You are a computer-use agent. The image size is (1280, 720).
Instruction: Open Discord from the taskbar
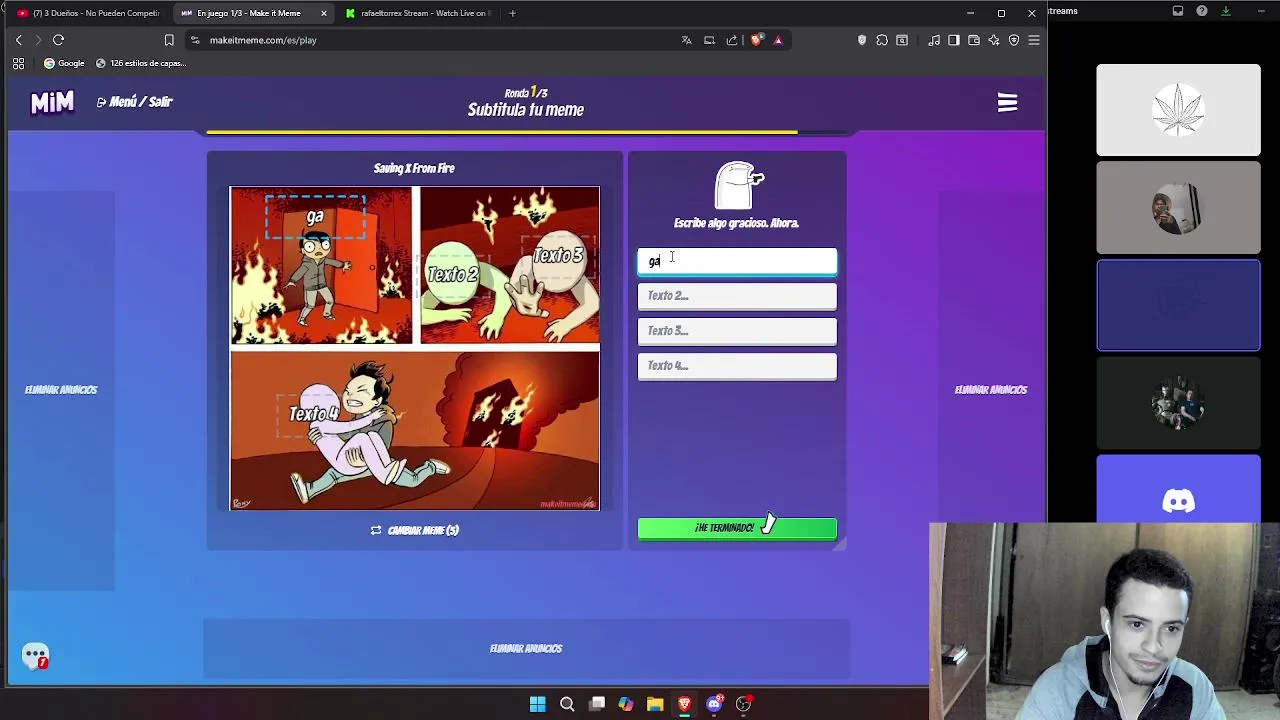click(714, 704)
